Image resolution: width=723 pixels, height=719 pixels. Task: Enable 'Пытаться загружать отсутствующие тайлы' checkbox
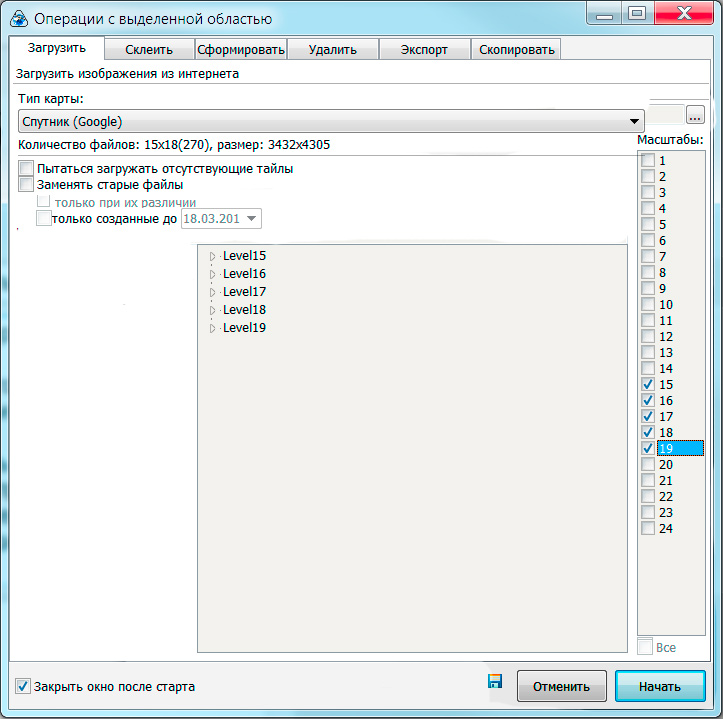[26, 169]
